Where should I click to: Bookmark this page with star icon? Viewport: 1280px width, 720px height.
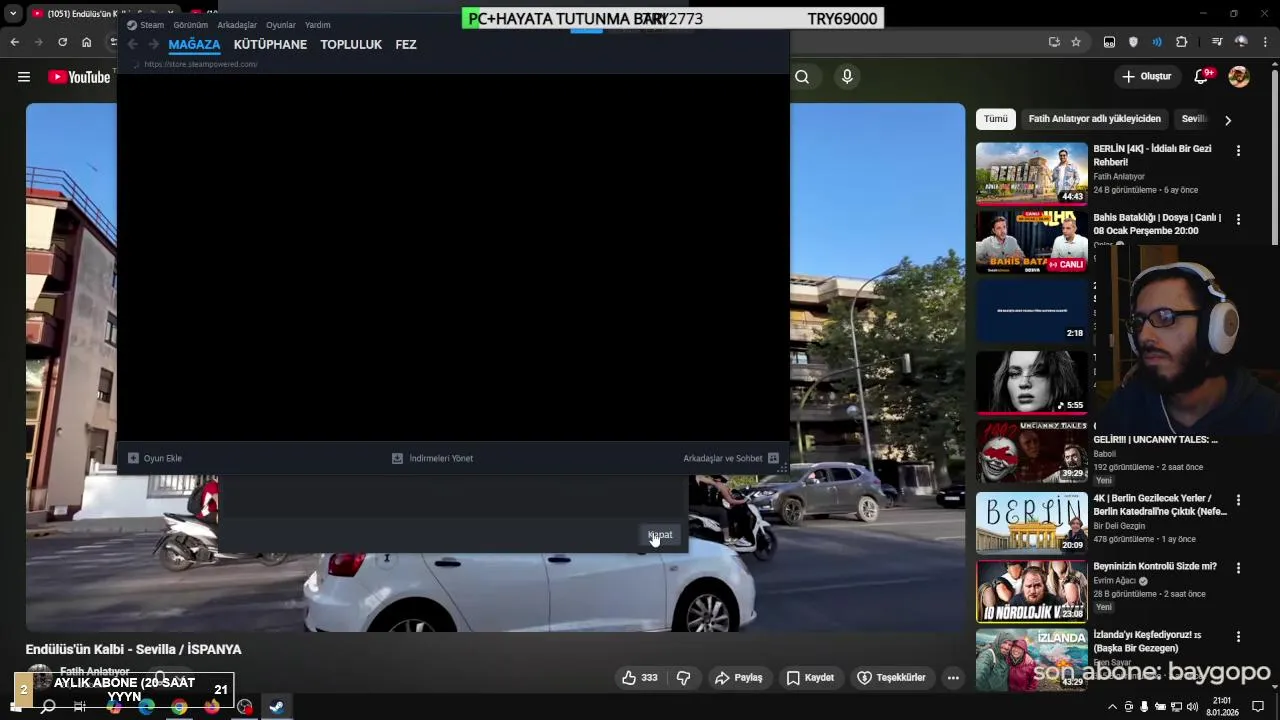1076,42
